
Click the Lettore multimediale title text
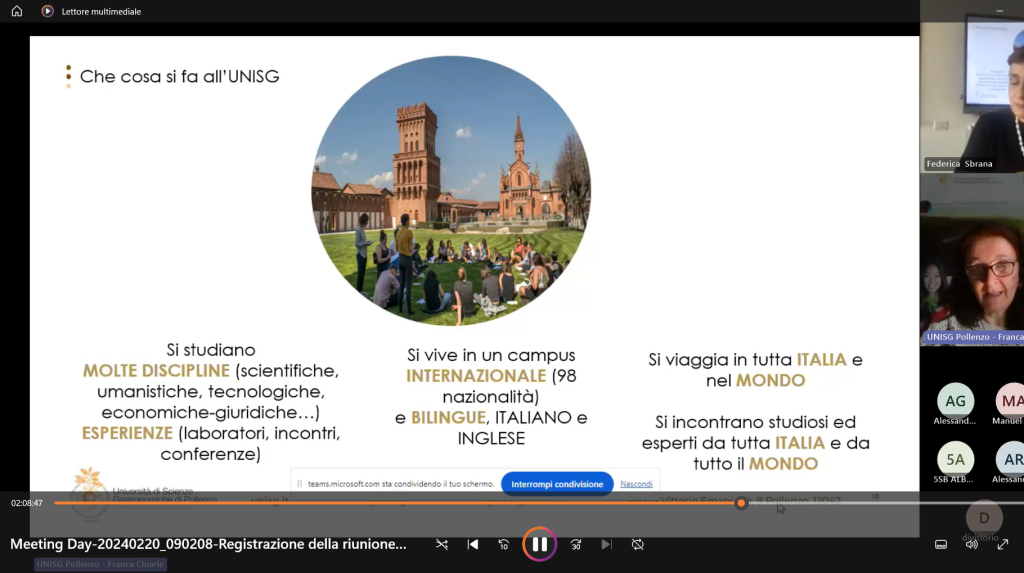point(101,11)
